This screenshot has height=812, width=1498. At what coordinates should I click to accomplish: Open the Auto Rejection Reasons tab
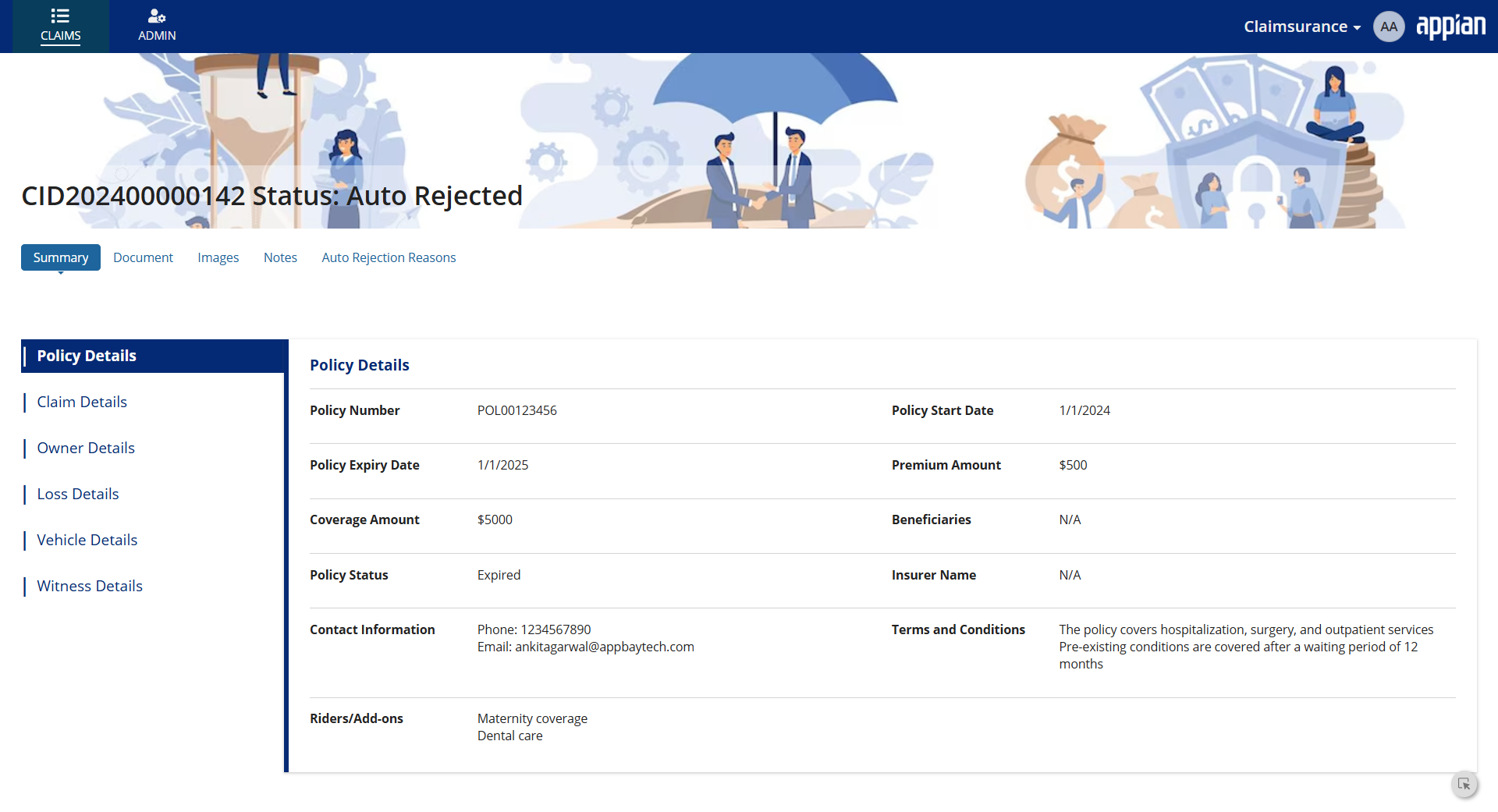[389, 257]
